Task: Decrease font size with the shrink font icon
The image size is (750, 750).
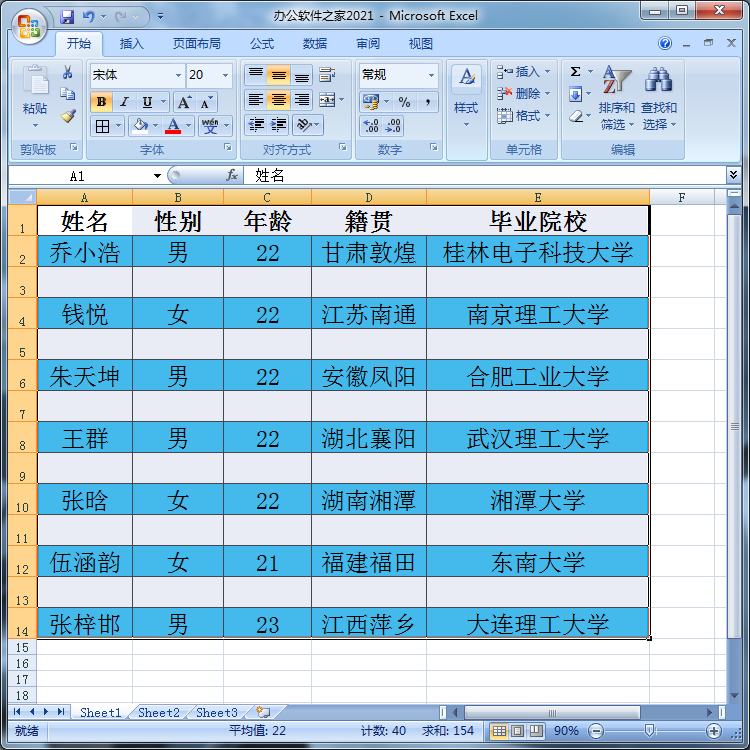Action: point(206,102)
